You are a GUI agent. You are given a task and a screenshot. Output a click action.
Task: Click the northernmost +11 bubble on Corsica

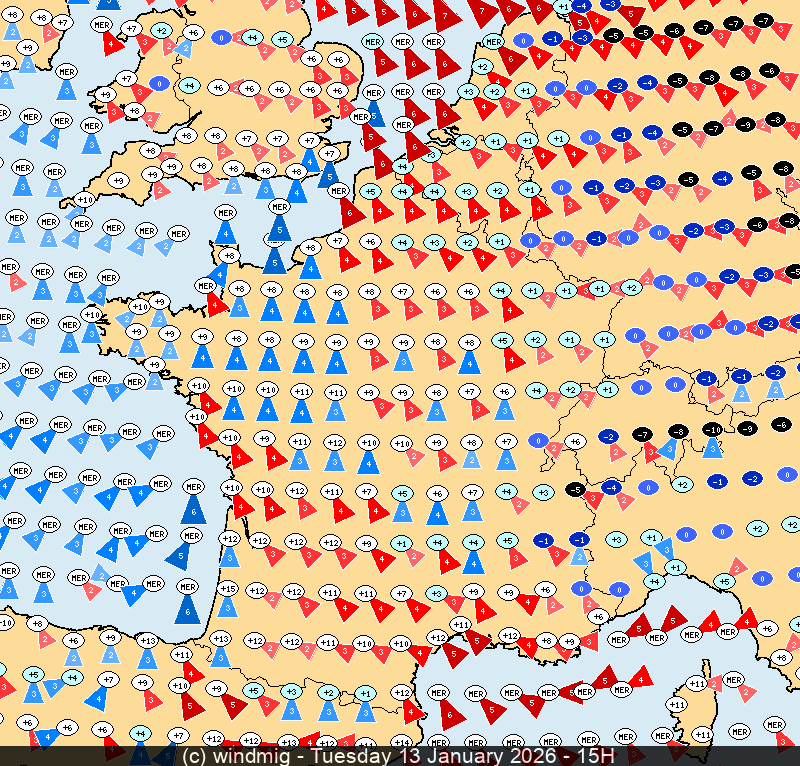tap(698, 684)
